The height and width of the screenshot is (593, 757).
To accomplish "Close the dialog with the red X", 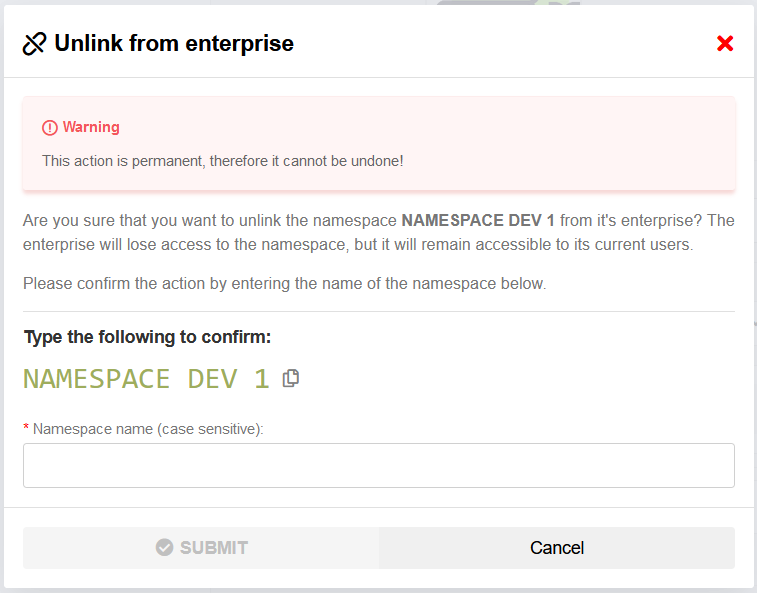I will [726, 43].
